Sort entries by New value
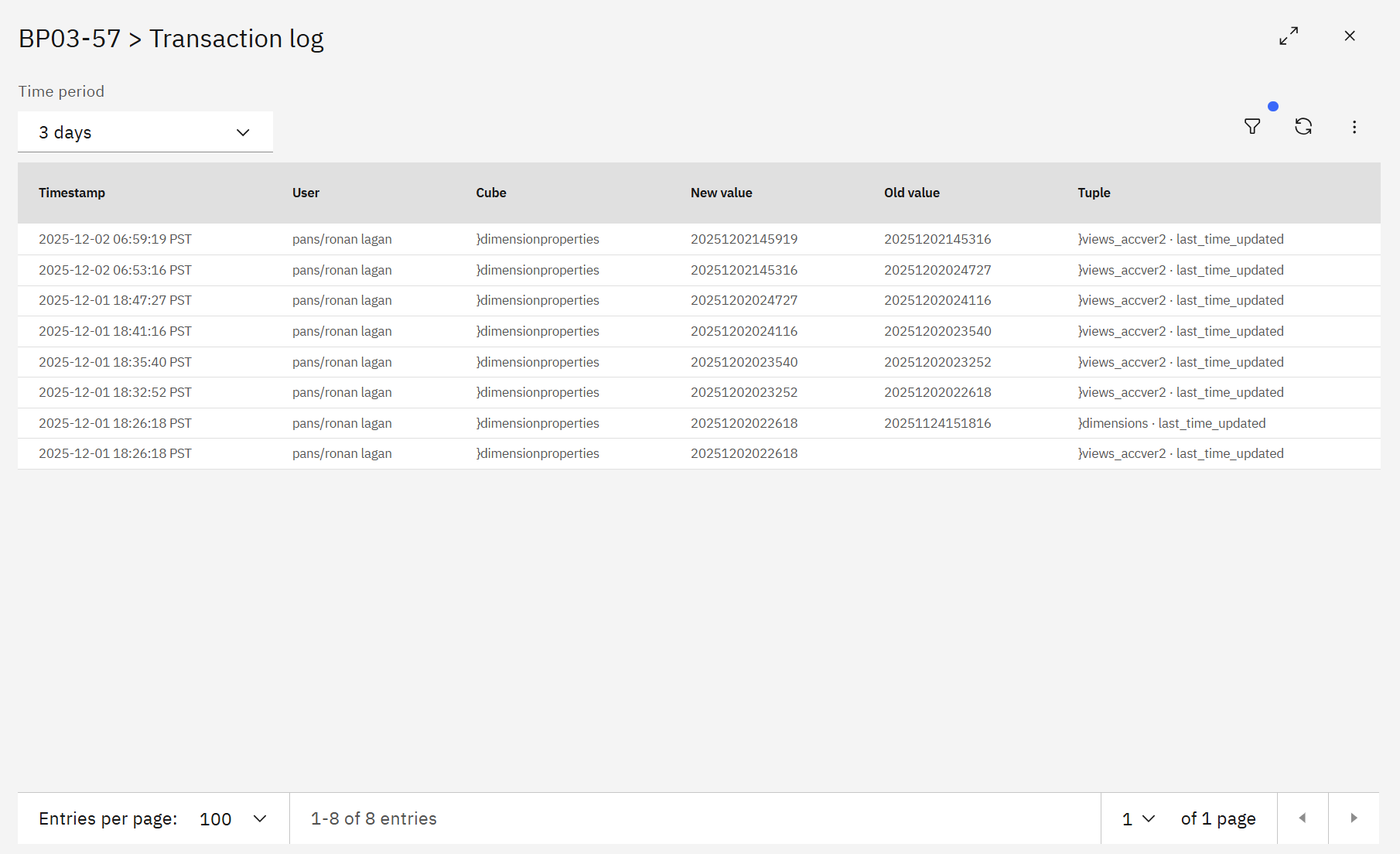The width and height of the screenshot is (1400, 854). coord(721,193)
